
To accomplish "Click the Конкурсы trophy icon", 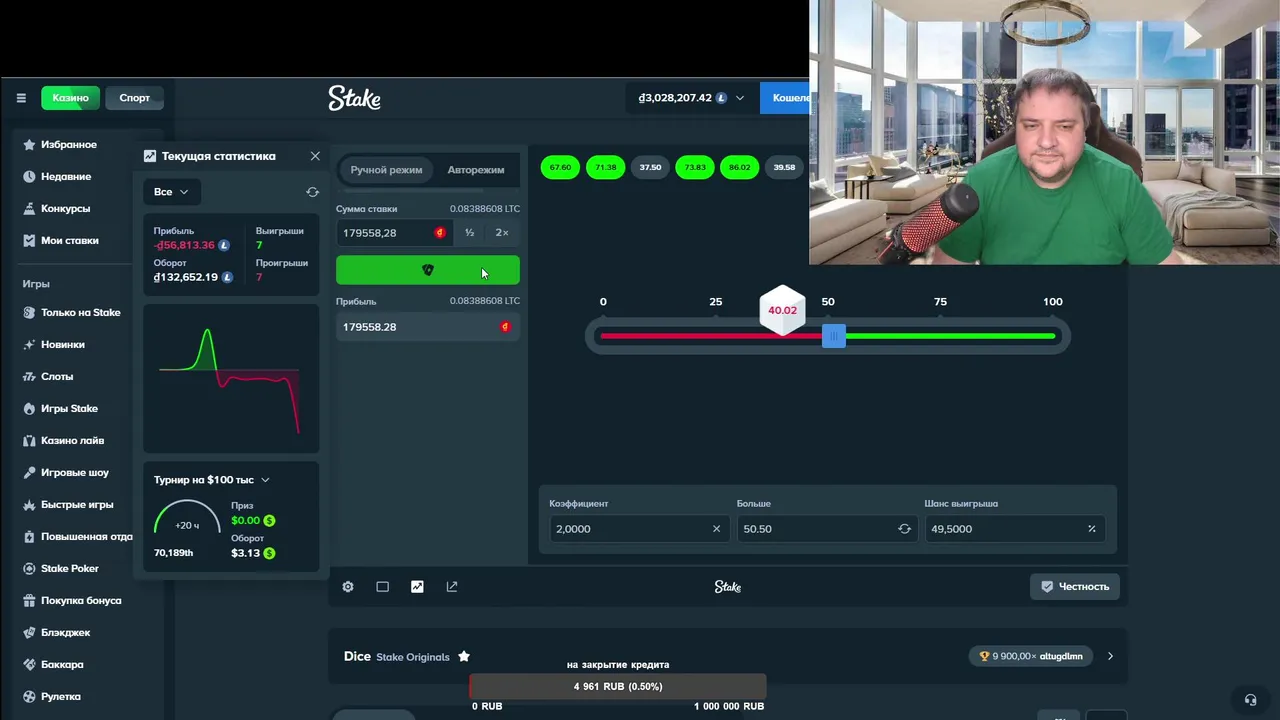I will 30,209.
